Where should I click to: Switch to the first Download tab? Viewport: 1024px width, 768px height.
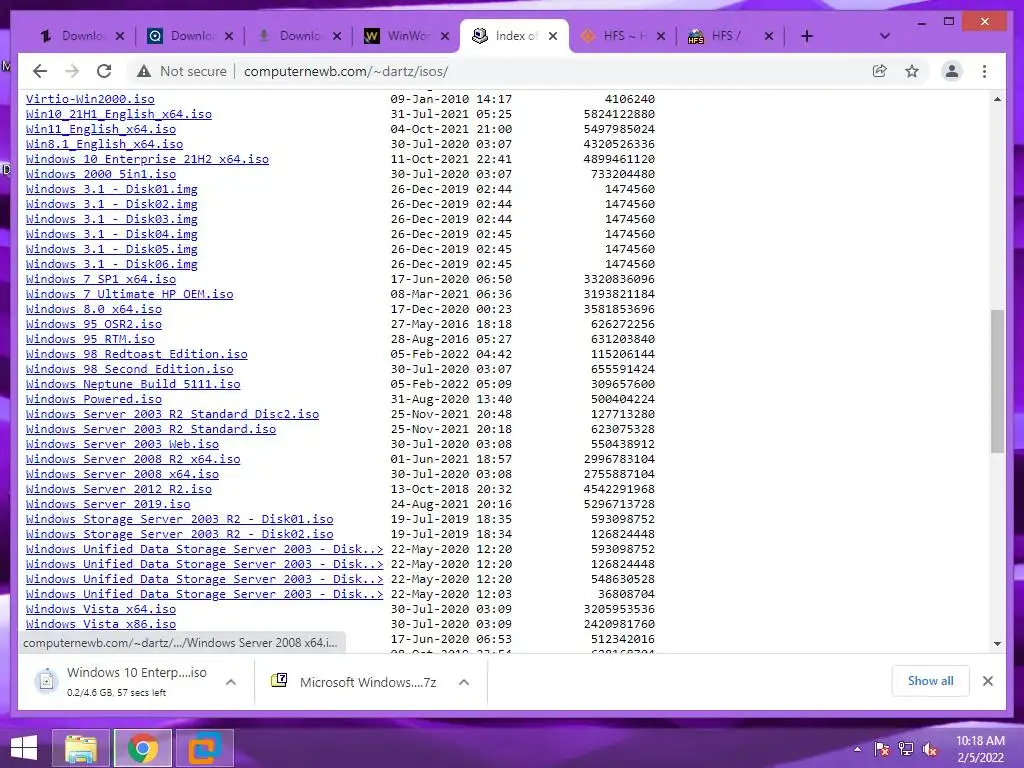coord(80,36)
